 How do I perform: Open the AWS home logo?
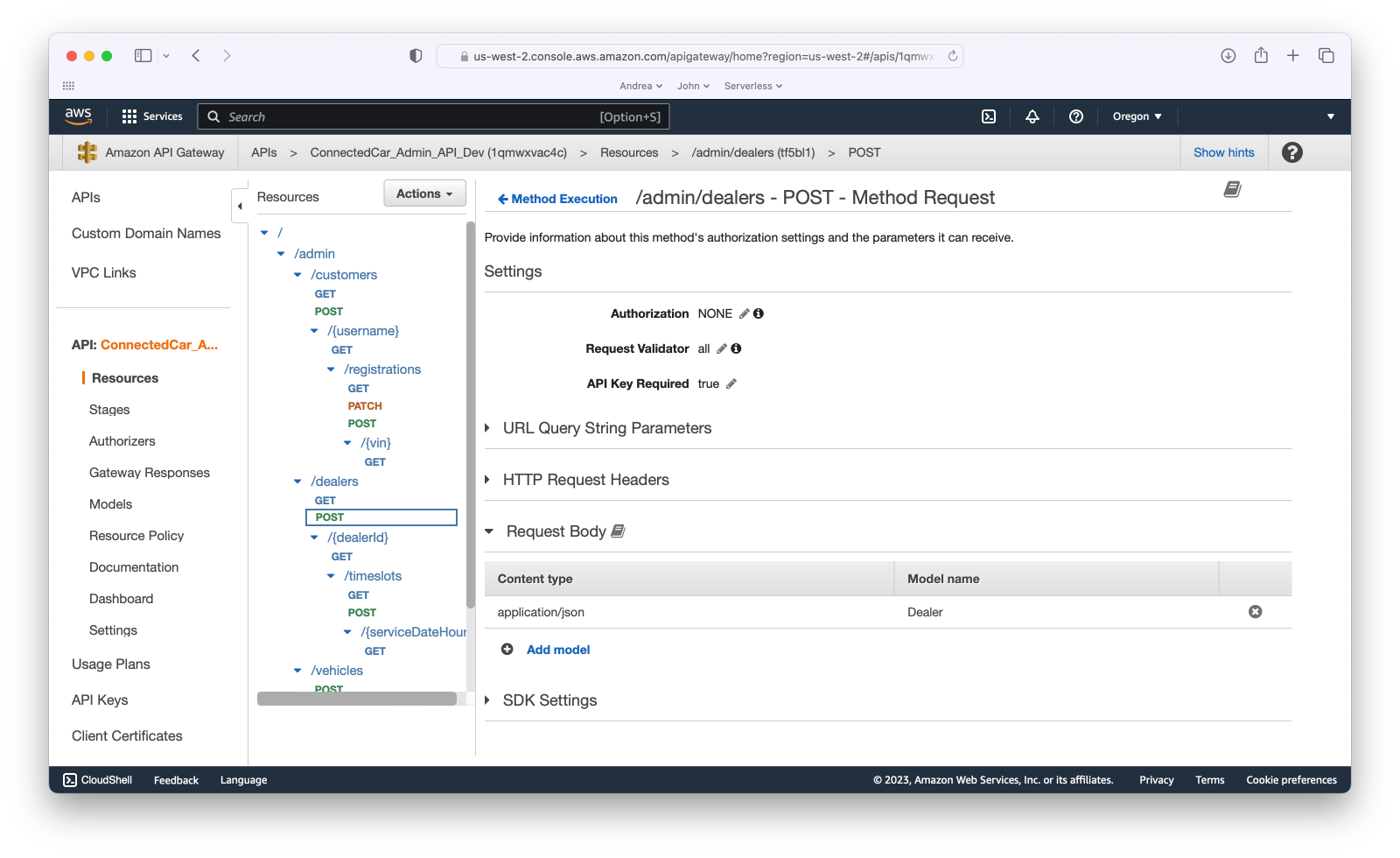coord(78,116)
